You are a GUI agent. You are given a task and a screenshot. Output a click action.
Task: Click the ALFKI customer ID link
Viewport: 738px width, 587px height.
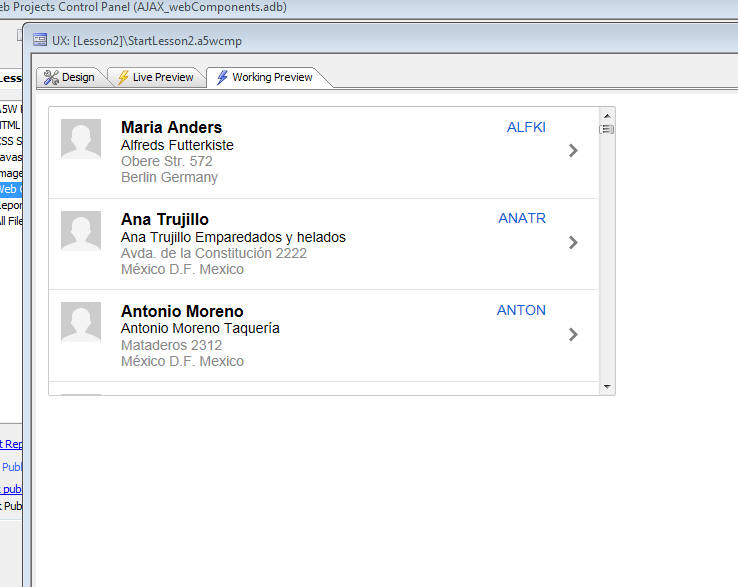(x=526, y=127)
